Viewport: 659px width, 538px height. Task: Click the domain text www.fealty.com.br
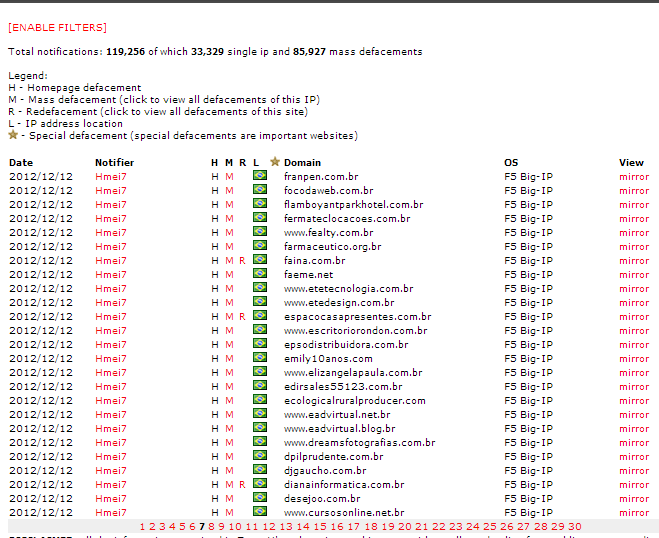tap(328, 233)
